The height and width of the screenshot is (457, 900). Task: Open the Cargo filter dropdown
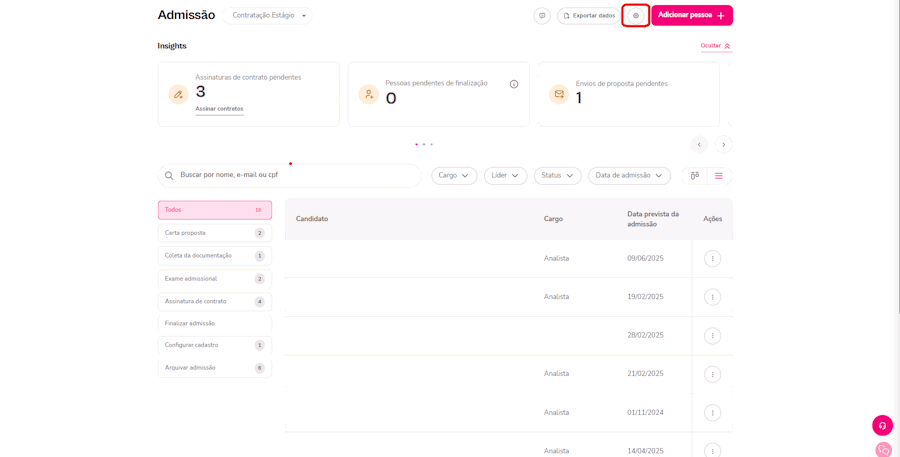click(x=454, y=176)
